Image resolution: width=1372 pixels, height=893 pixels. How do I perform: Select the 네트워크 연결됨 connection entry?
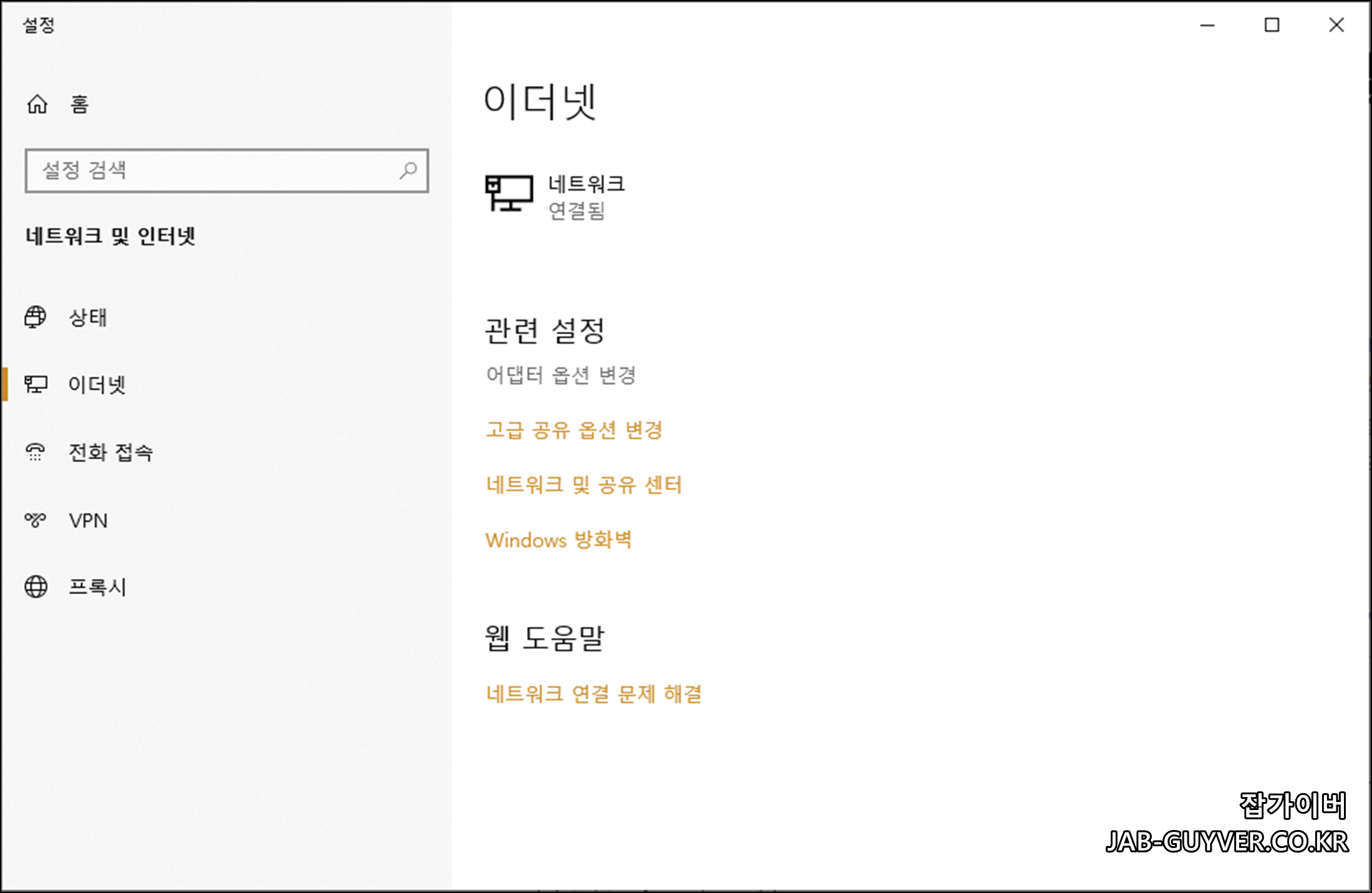tap(586, 196)
